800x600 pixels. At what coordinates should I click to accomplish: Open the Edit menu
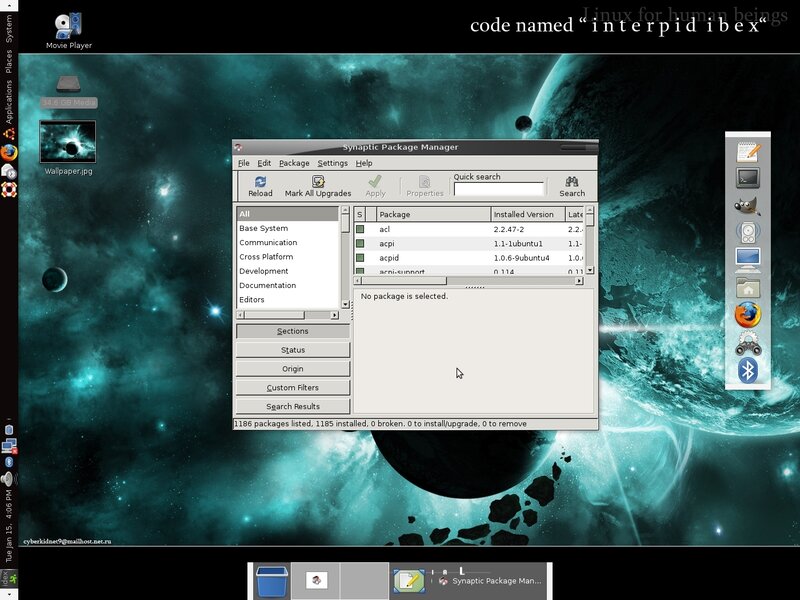pos(264,163)
